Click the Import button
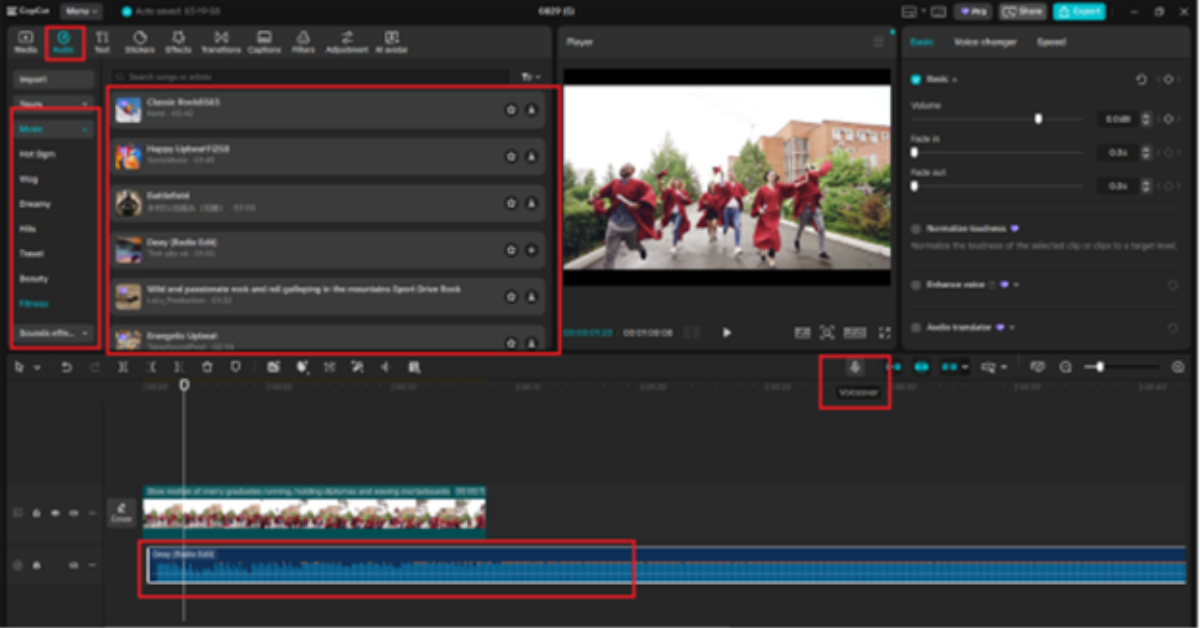Screen dimensions: 1200x628 pyautogui.click(x=53, y=79)
